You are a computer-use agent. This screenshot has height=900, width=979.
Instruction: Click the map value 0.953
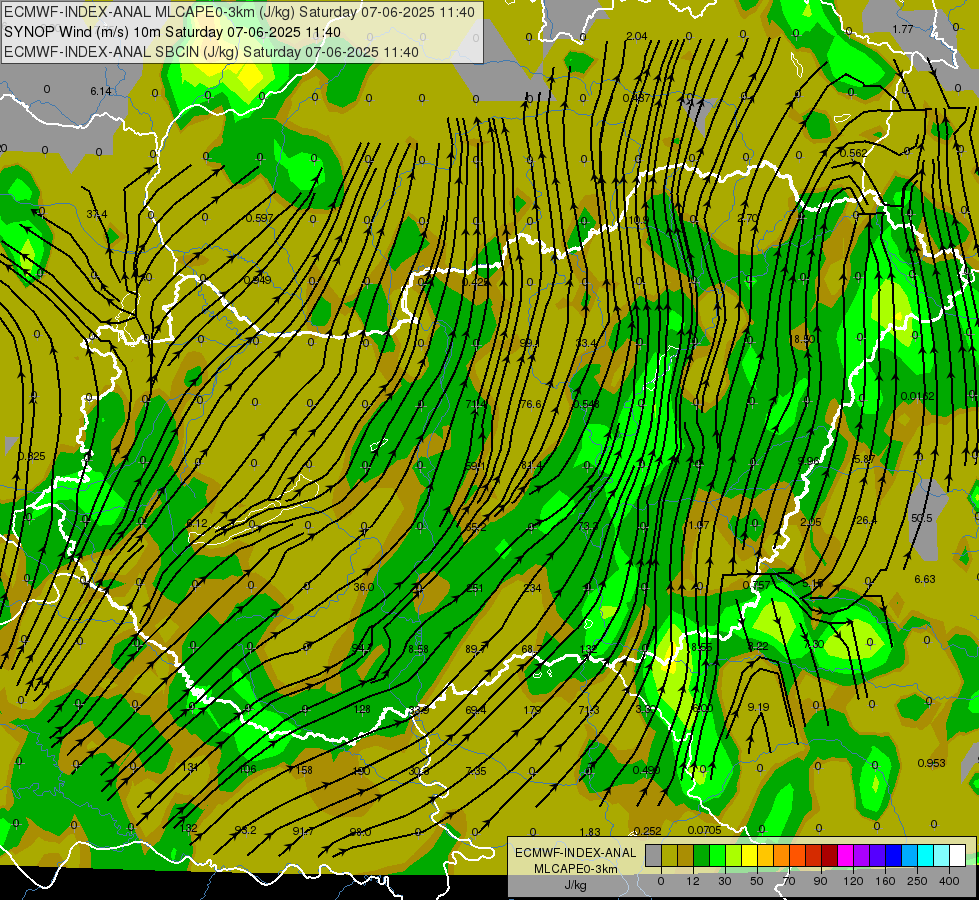click(x=932, y=763)
